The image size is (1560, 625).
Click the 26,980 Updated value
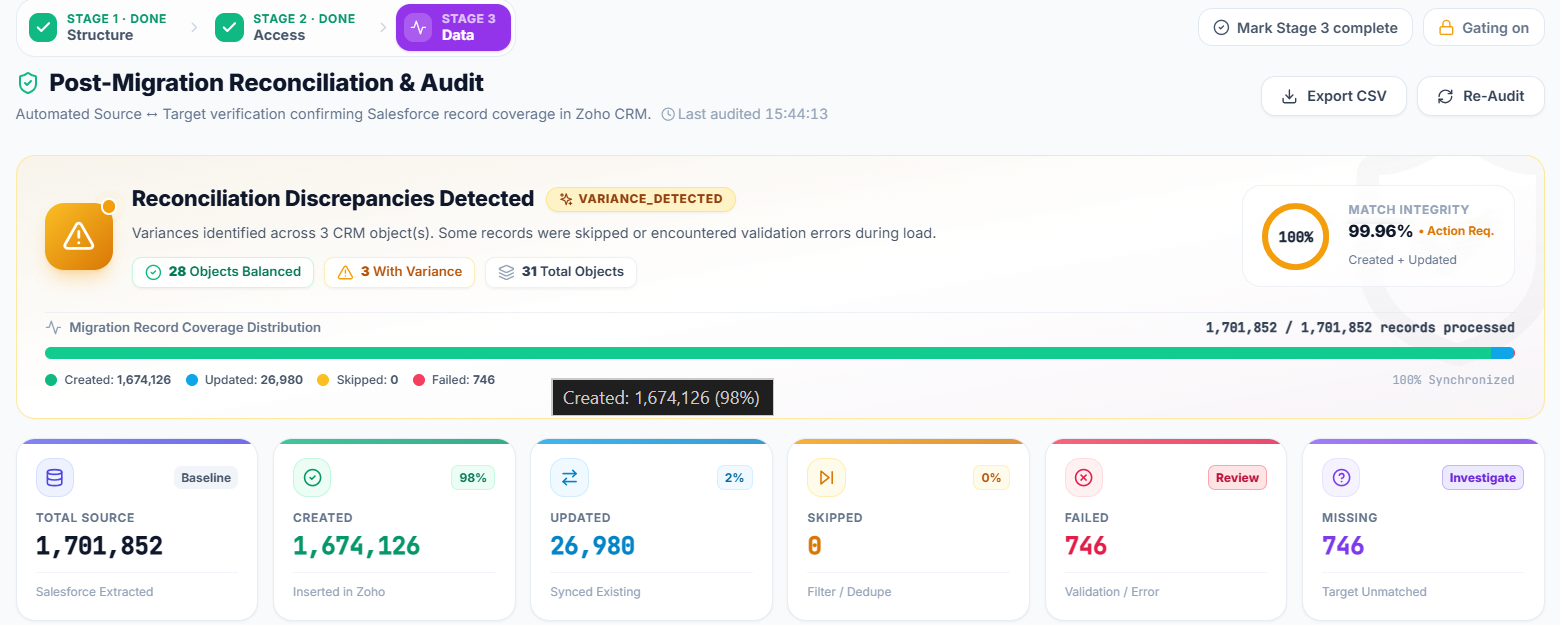592,546
